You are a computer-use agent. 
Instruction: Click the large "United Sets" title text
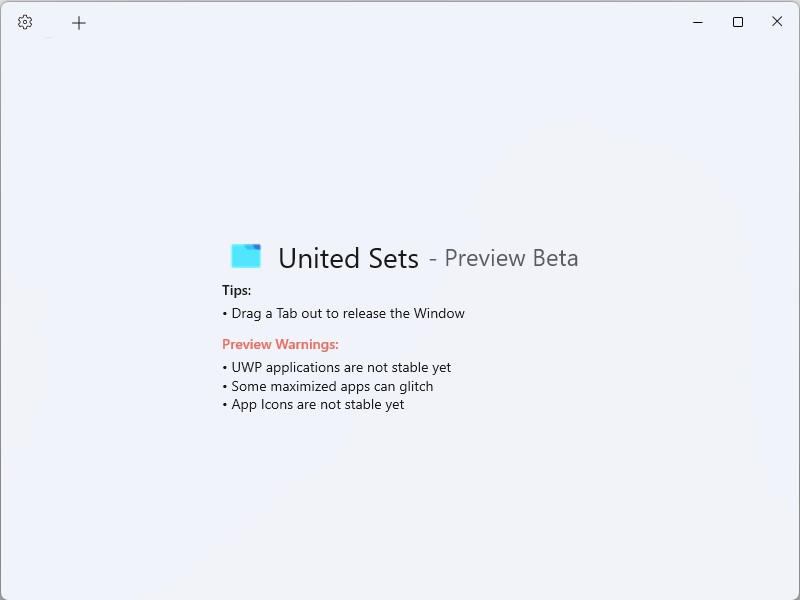pyautogui.click(x=348, y=258)
